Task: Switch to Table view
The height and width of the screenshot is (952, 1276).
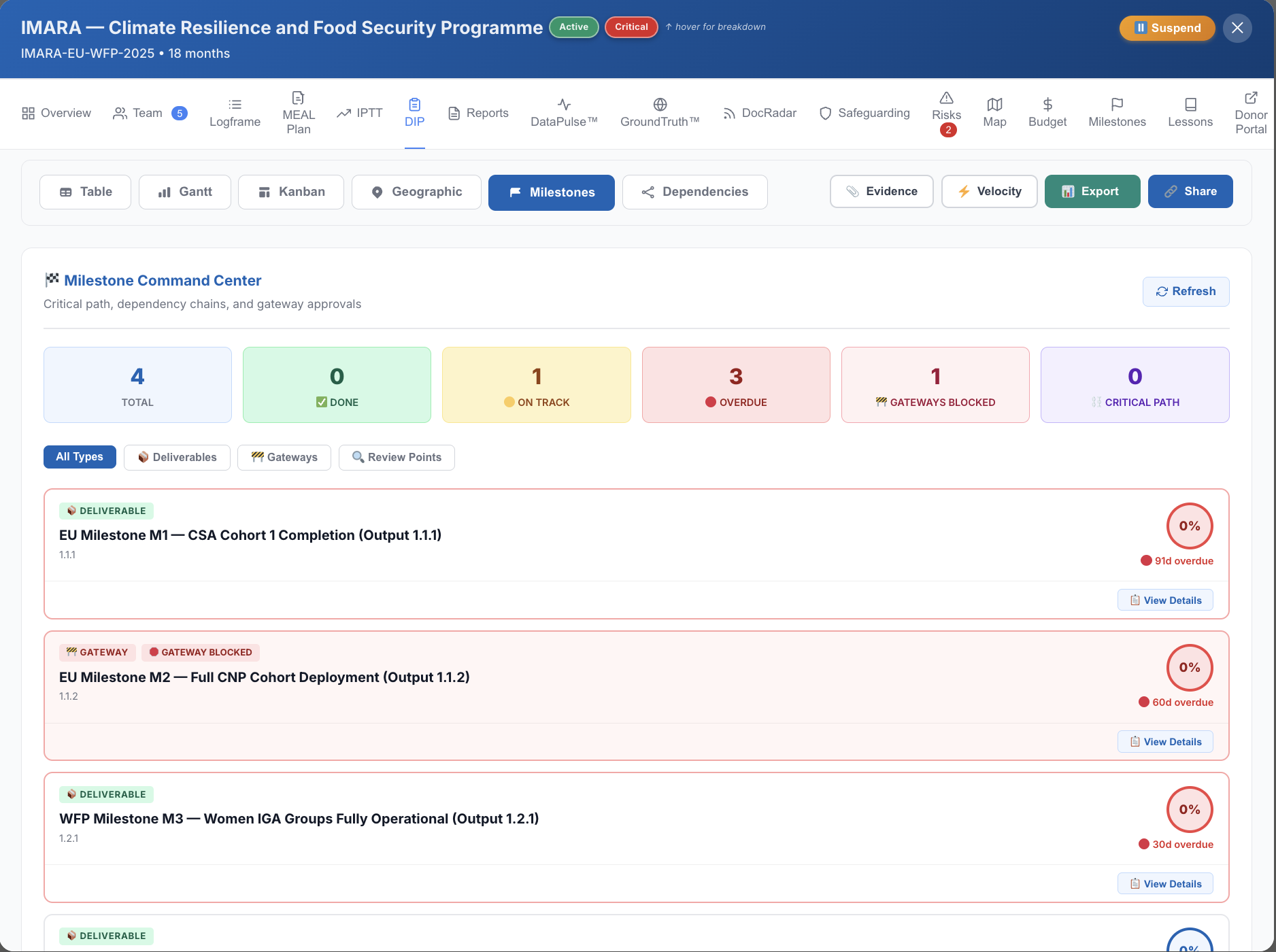Action: [x=85, y=192]
